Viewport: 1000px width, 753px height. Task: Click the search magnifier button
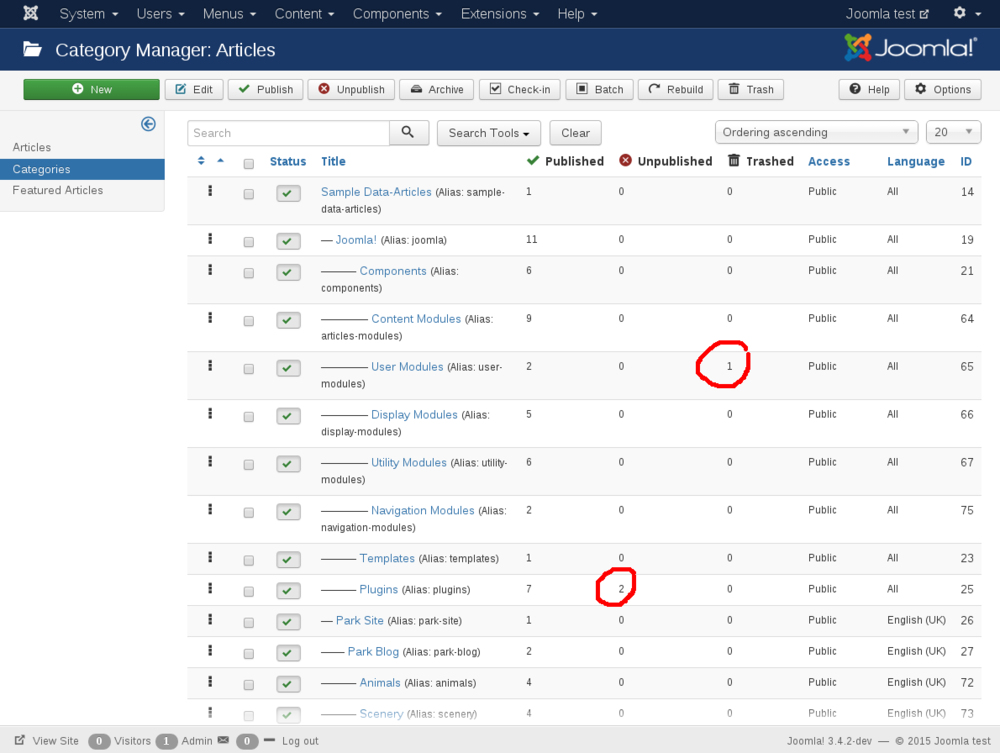tap(408, 132)
